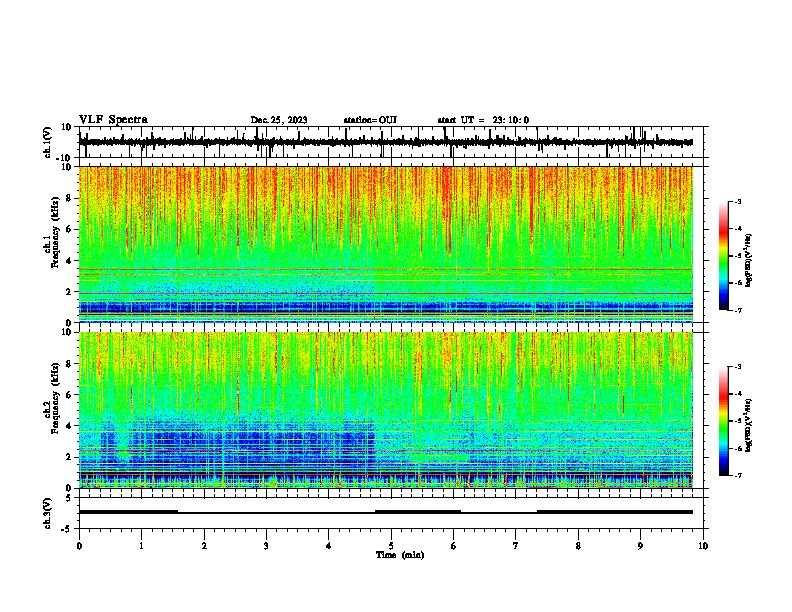The width and height of the screenshot is (792, 612).
Task: Click tick label "7" on the time axis
Action: (516, 546)
